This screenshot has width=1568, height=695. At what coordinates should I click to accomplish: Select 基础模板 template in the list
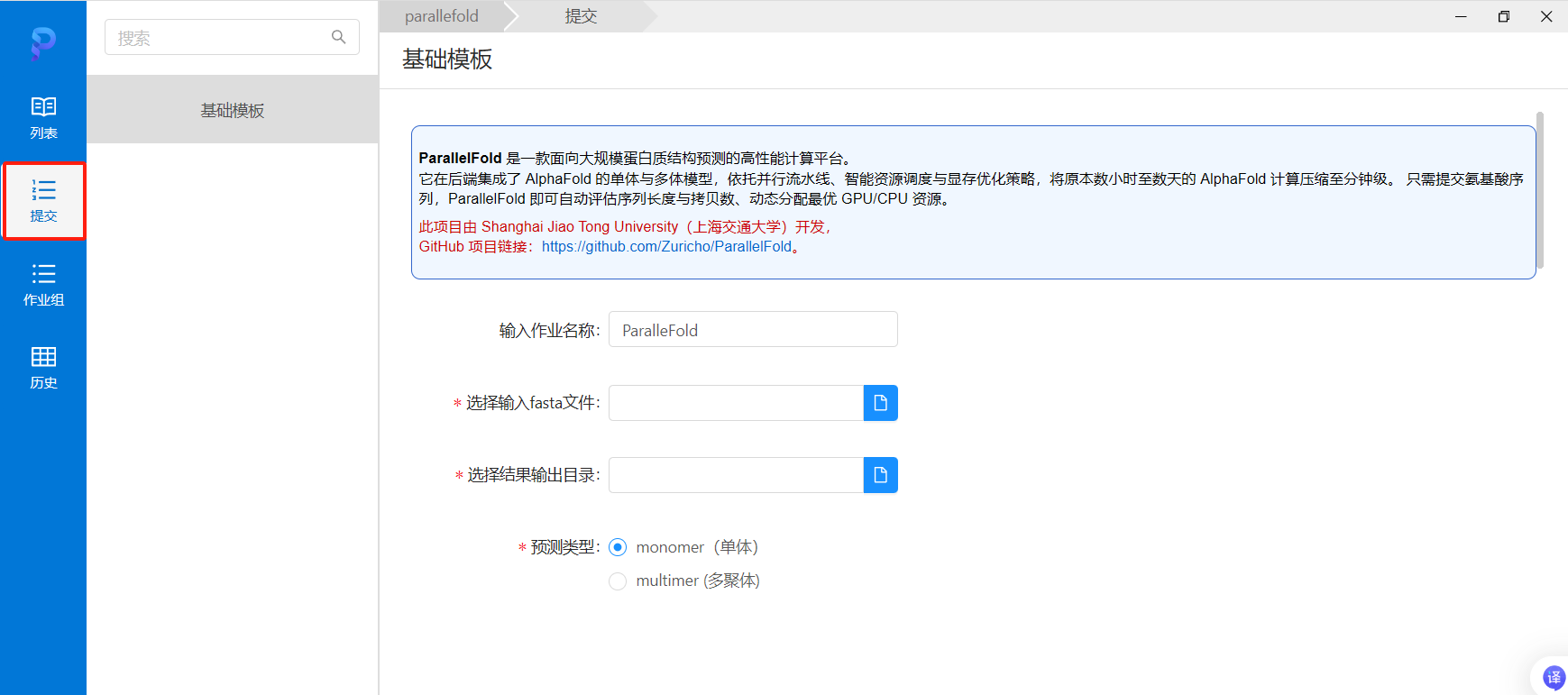coord(233,110)
